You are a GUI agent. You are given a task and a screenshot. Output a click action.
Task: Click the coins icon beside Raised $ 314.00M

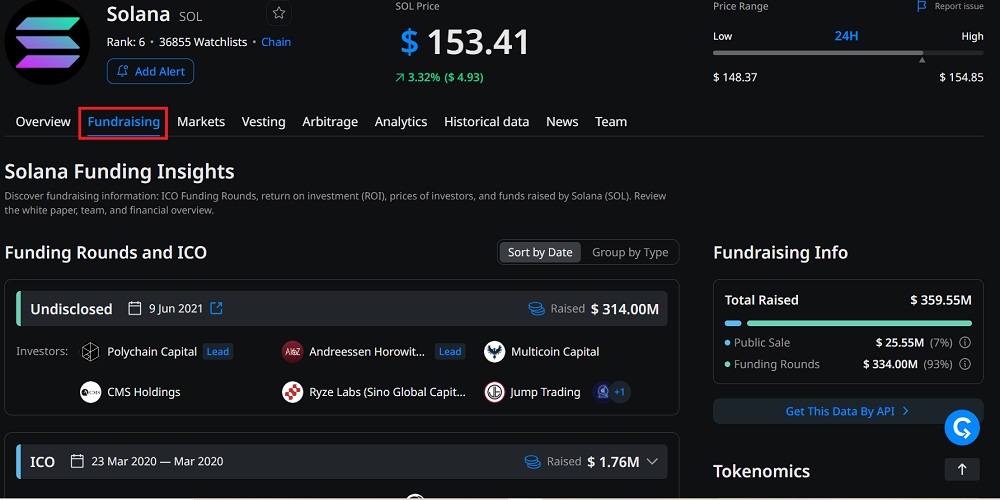[x=536, y=309]
